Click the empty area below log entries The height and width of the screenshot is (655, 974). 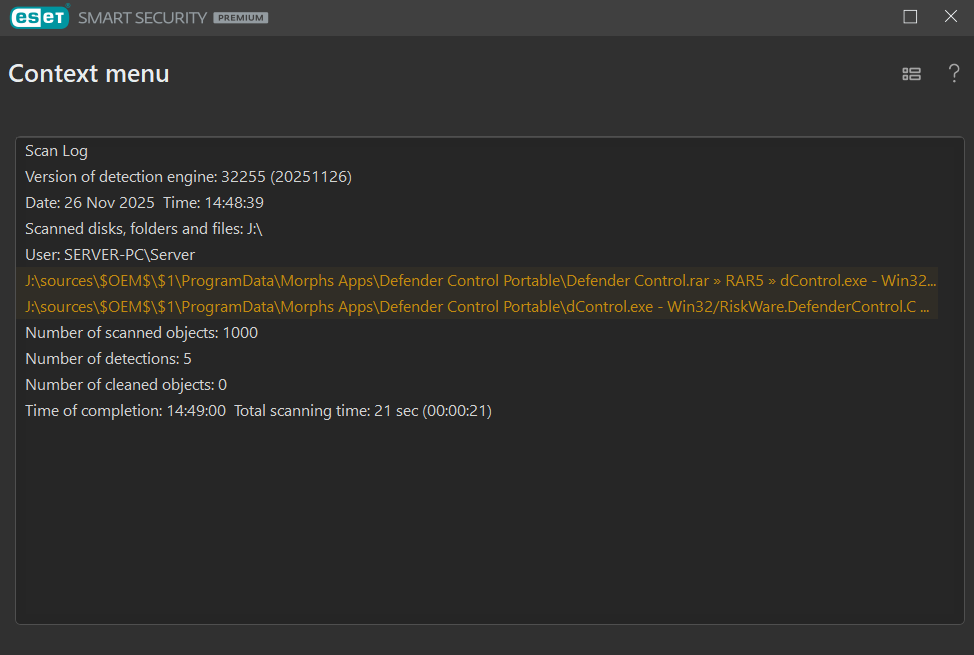tap(489, 520)
